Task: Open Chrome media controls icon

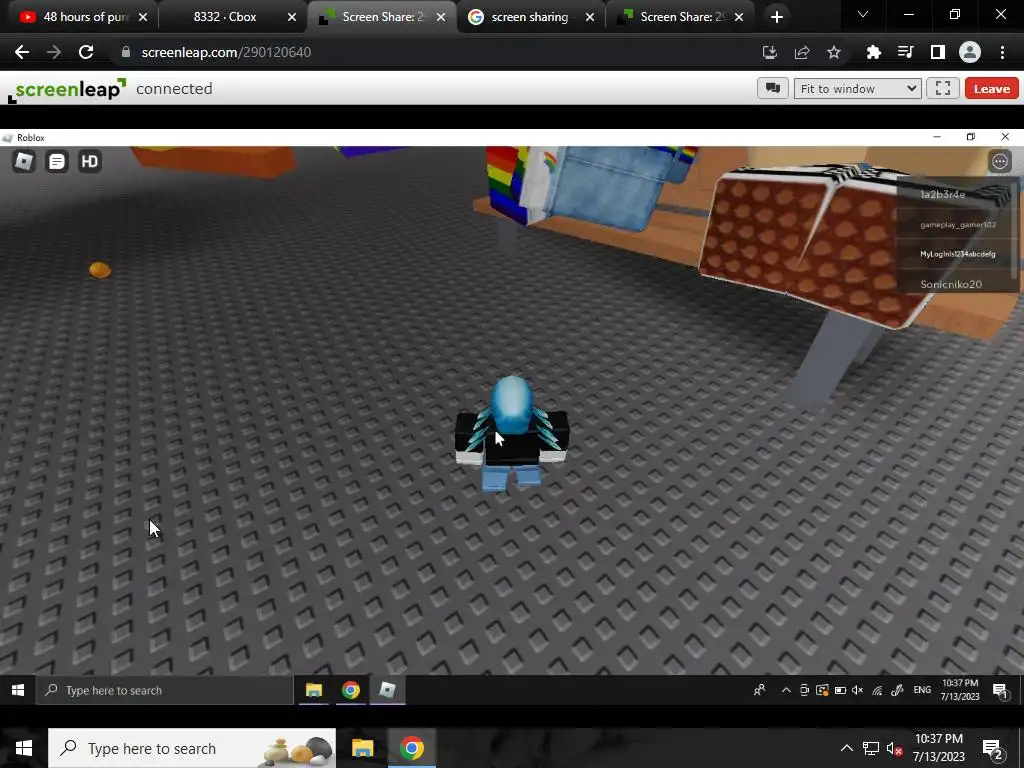Action: [905, 52]
